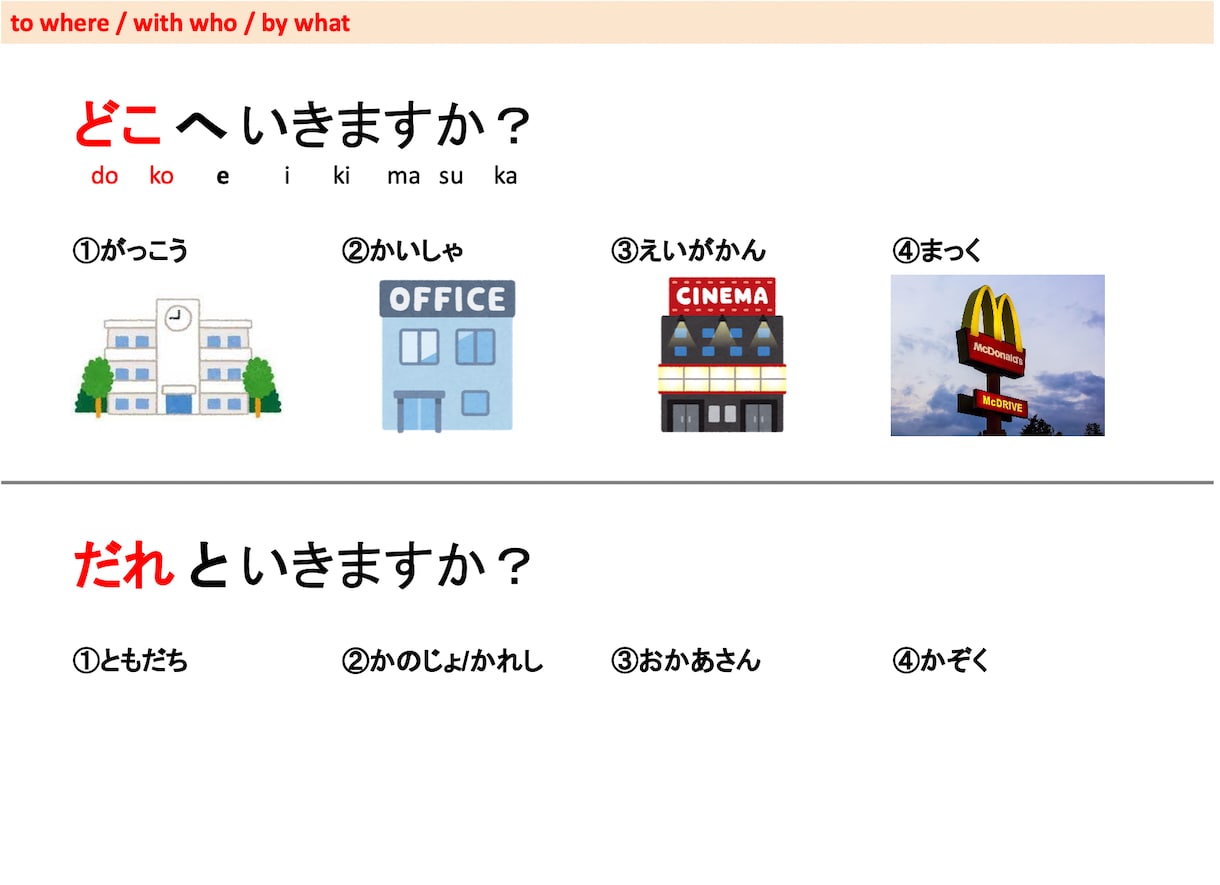Click the CINEMA building illustration

point(722,354)
